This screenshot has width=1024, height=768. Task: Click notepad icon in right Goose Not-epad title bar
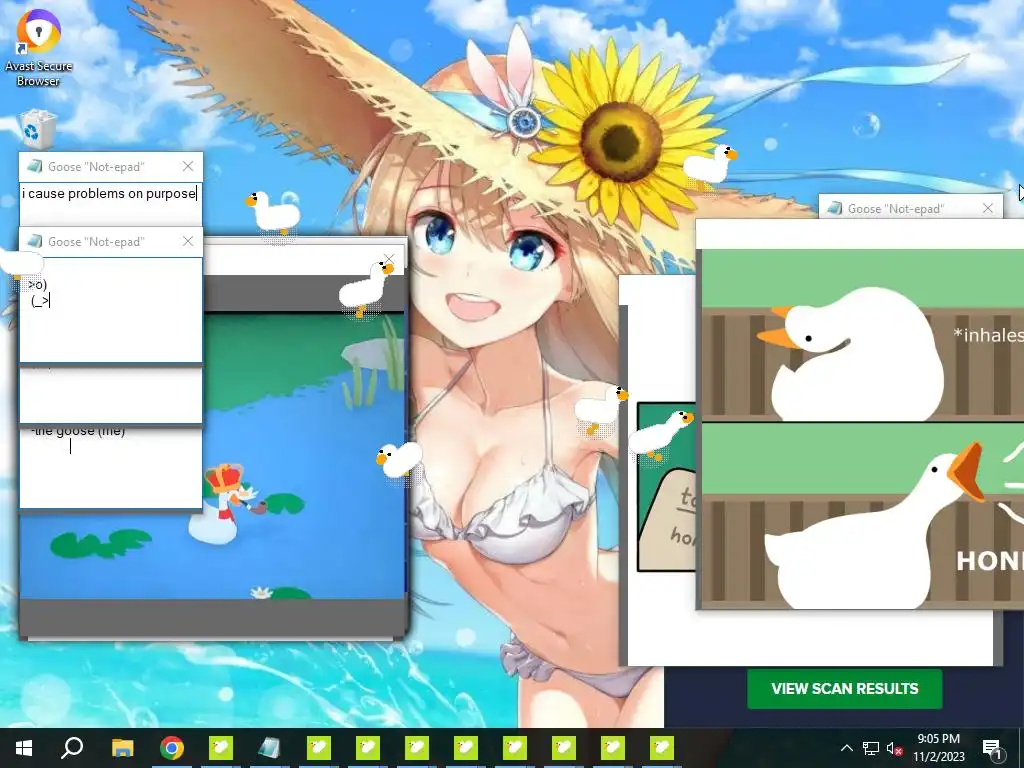[835, 208]
